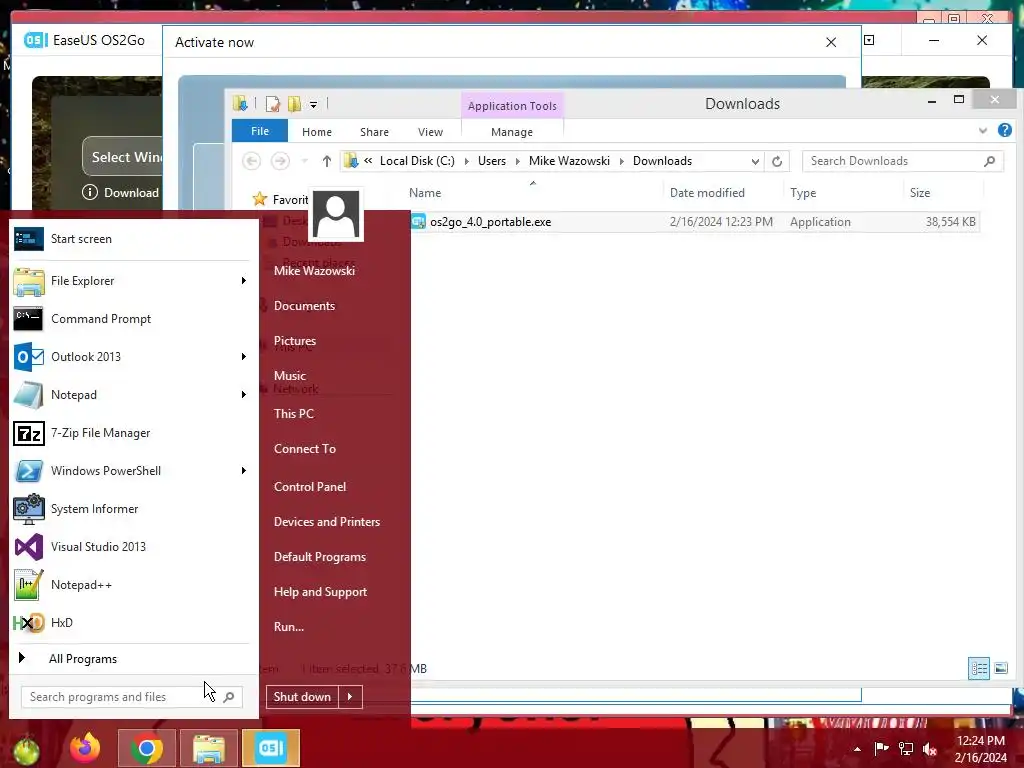
Task: Open Action Center flag in tray
Action: coord(882,748)
